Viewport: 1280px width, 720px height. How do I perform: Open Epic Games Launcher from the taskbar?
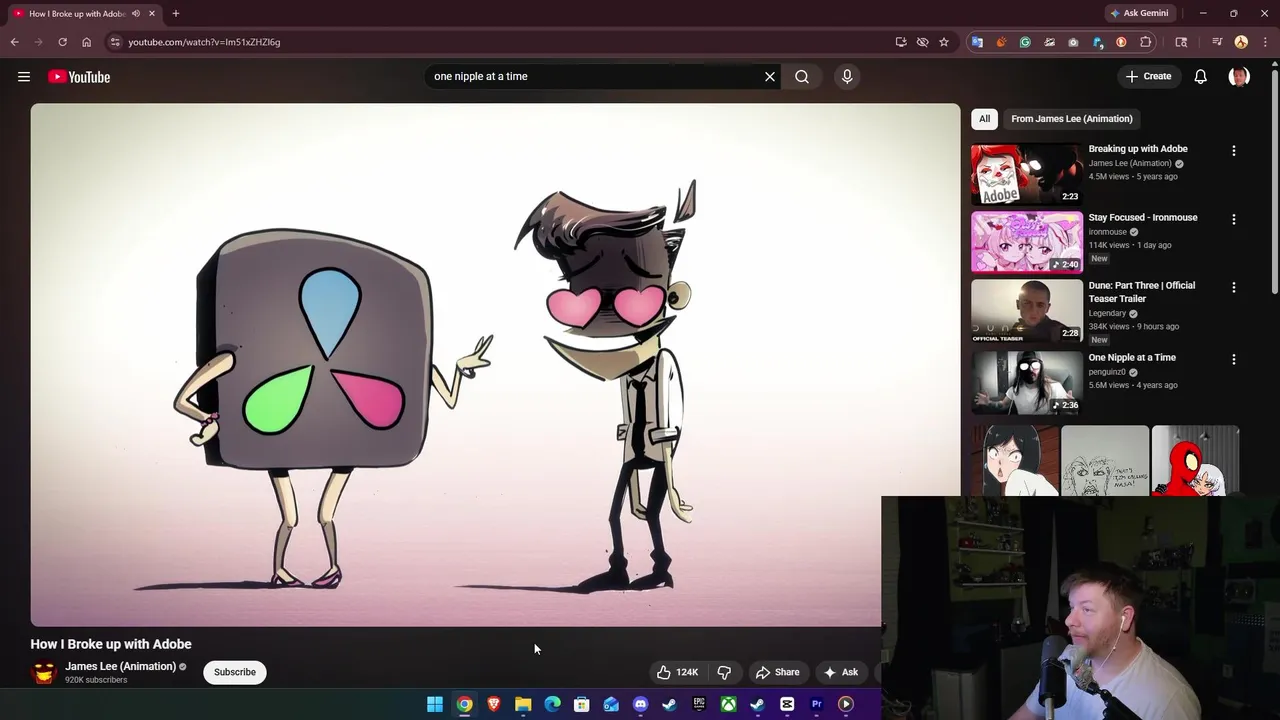(x=699, y=704)
